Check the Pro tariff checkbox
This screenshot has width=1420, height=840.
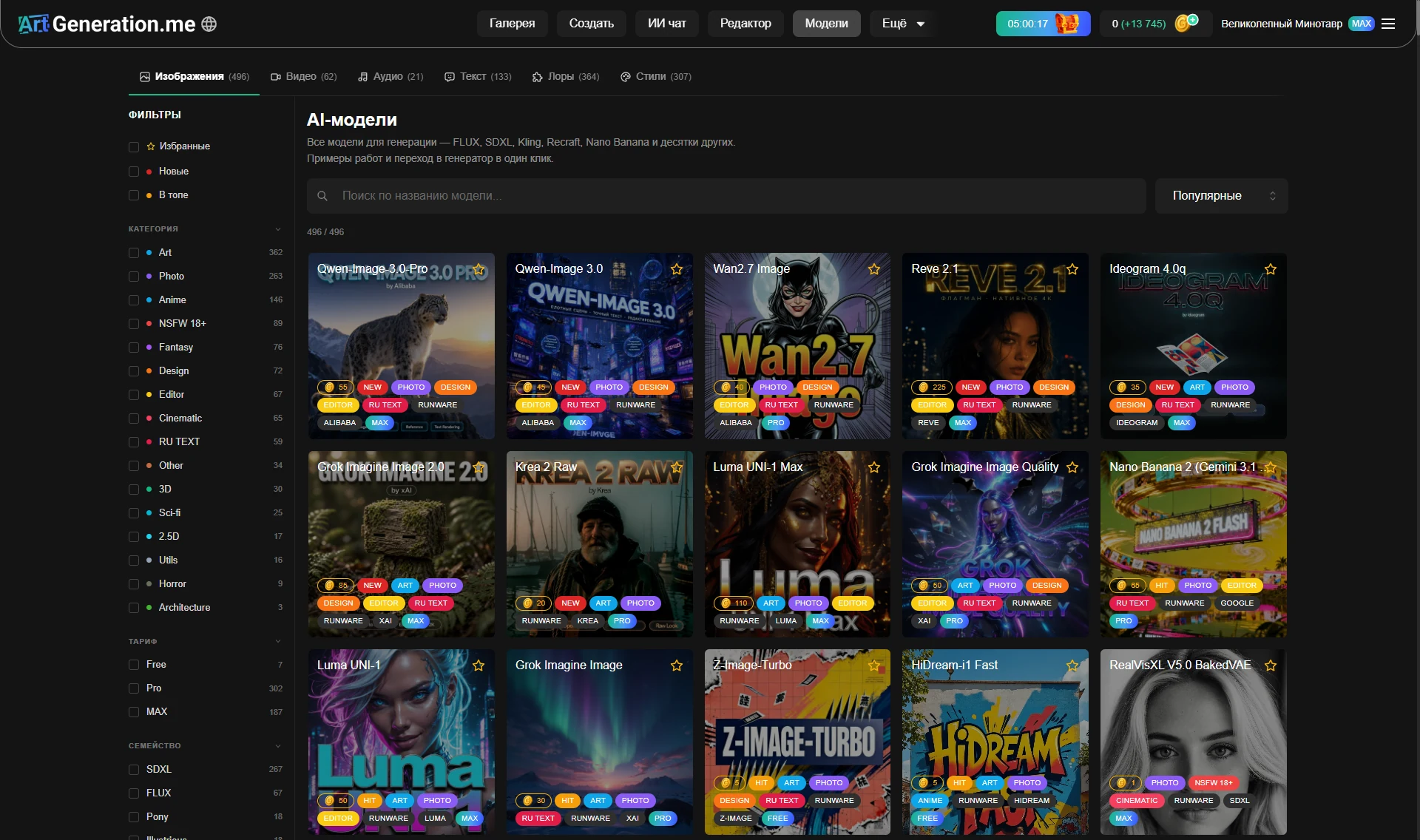point(134,688)
